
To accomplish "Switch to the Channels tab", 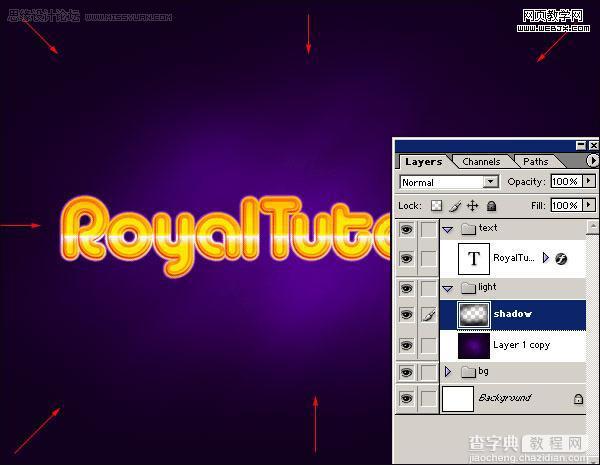I will tap(481, 162).
